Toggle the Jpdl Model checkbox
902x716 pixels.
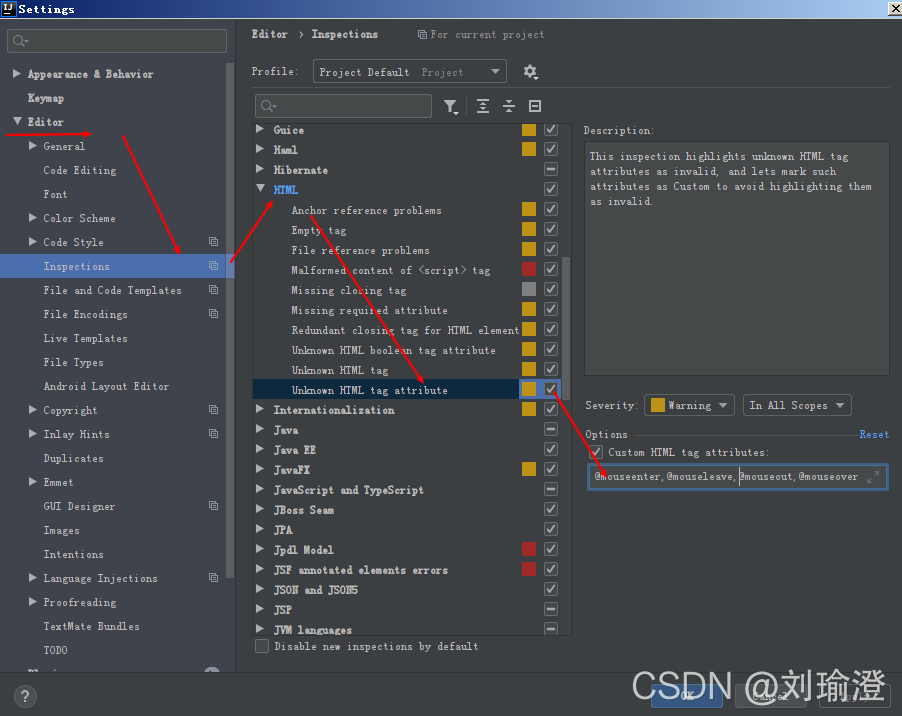pyautogui.click(x=551, y=549)
